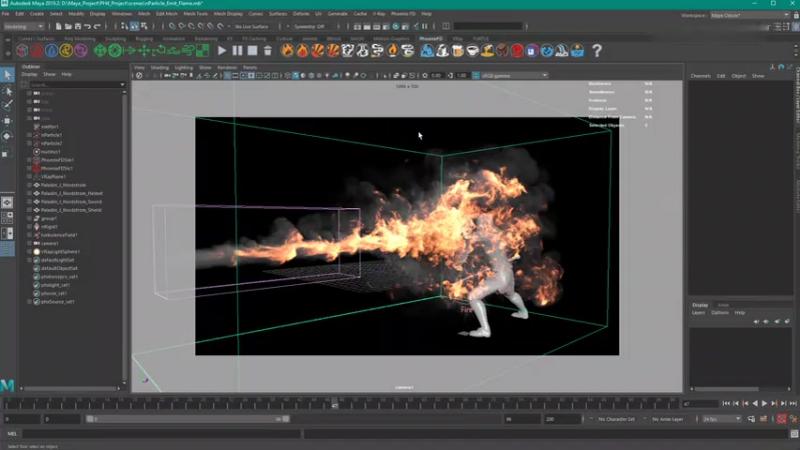Image resolution: width=800 pixels, height=450 pixels.
Task: Activate the Select tool arrow in the toolbox
Action: tap(8, 74)
